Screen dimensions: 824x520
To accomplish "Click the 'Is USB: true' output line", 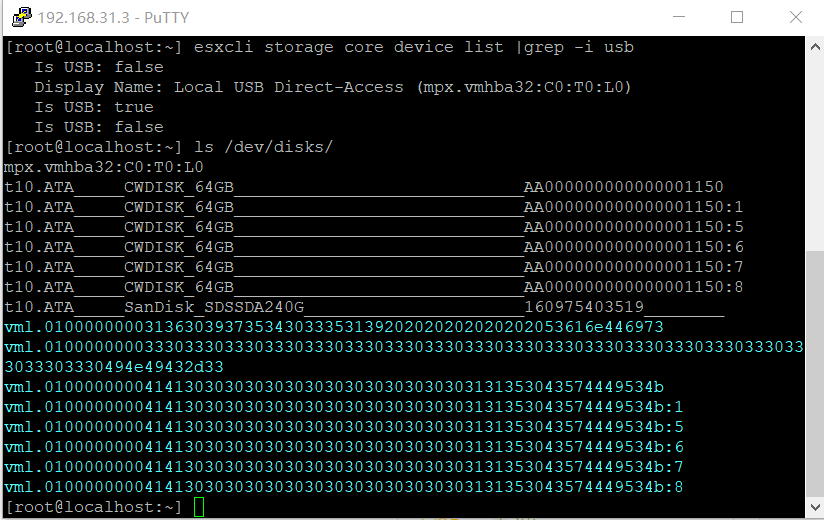I will 94,107.
